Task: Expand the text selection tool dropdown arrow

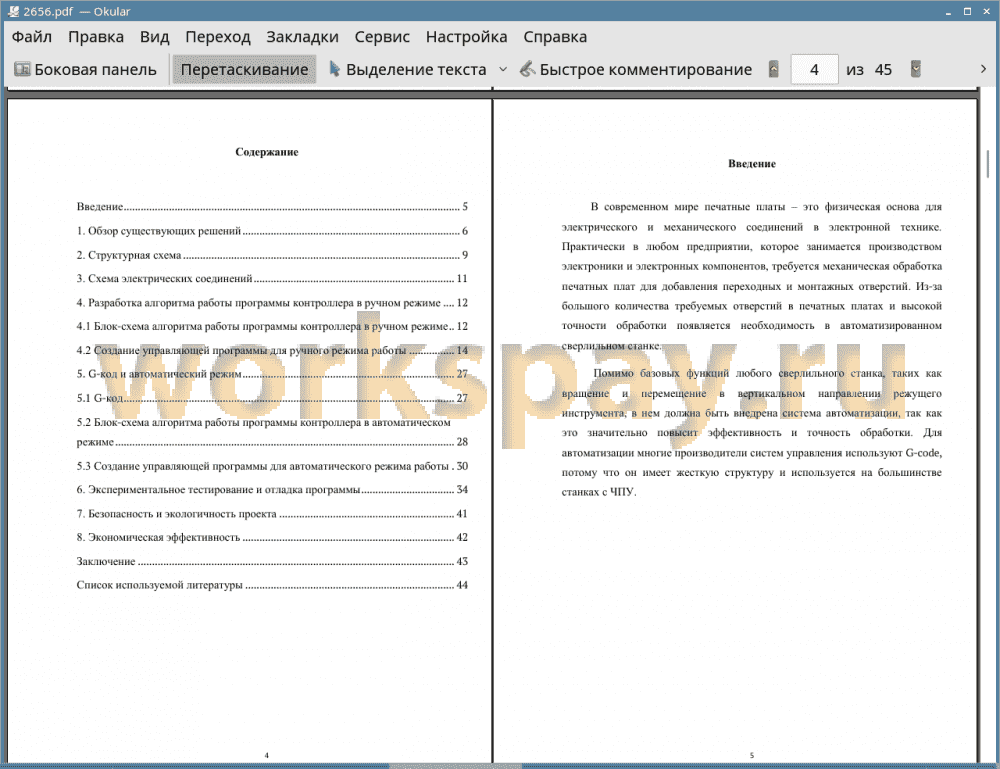Action: [x=503, y=70]
